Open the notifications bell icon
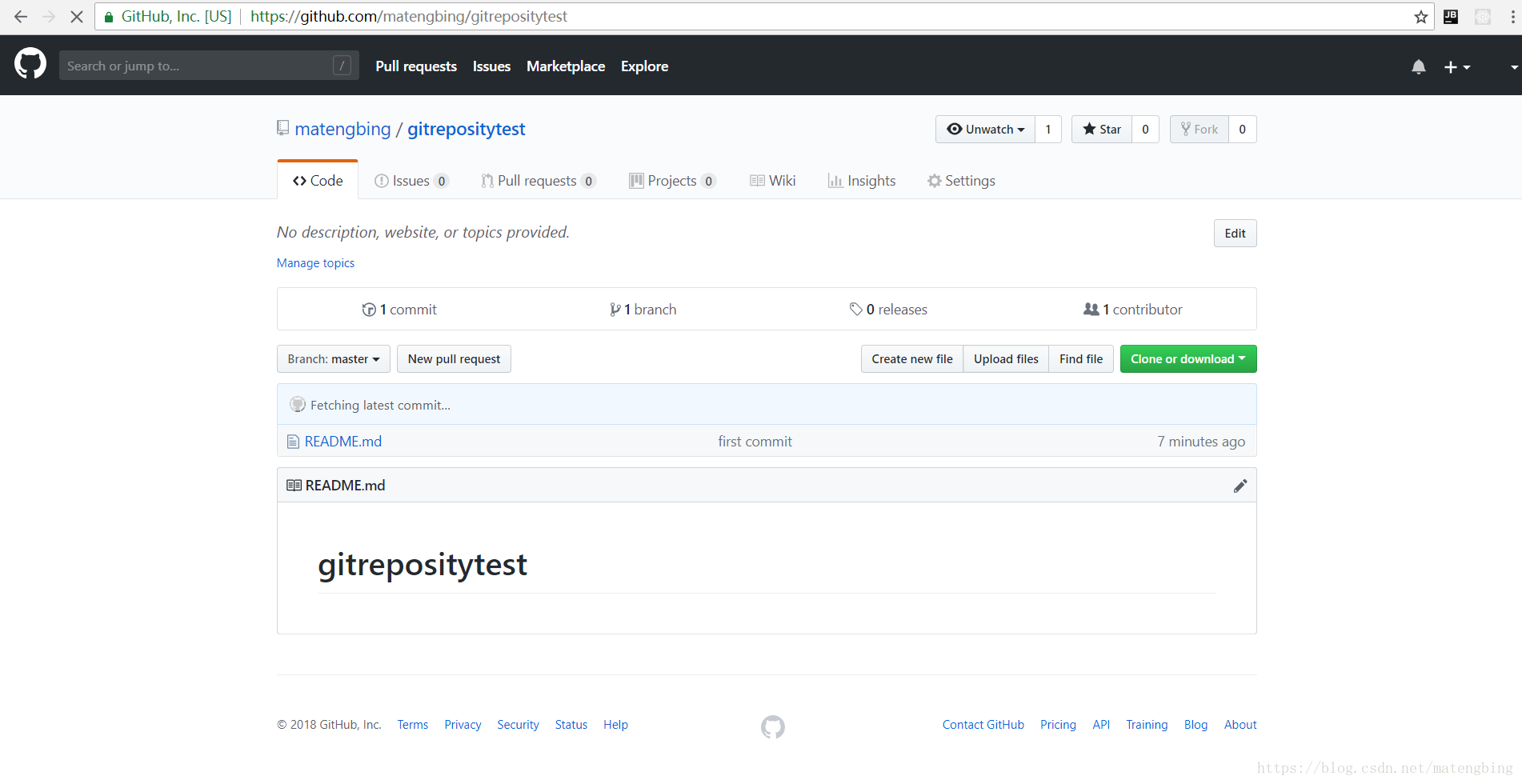The height and width of the screenshot is (784, 1522). click(x=1419, y=66)
